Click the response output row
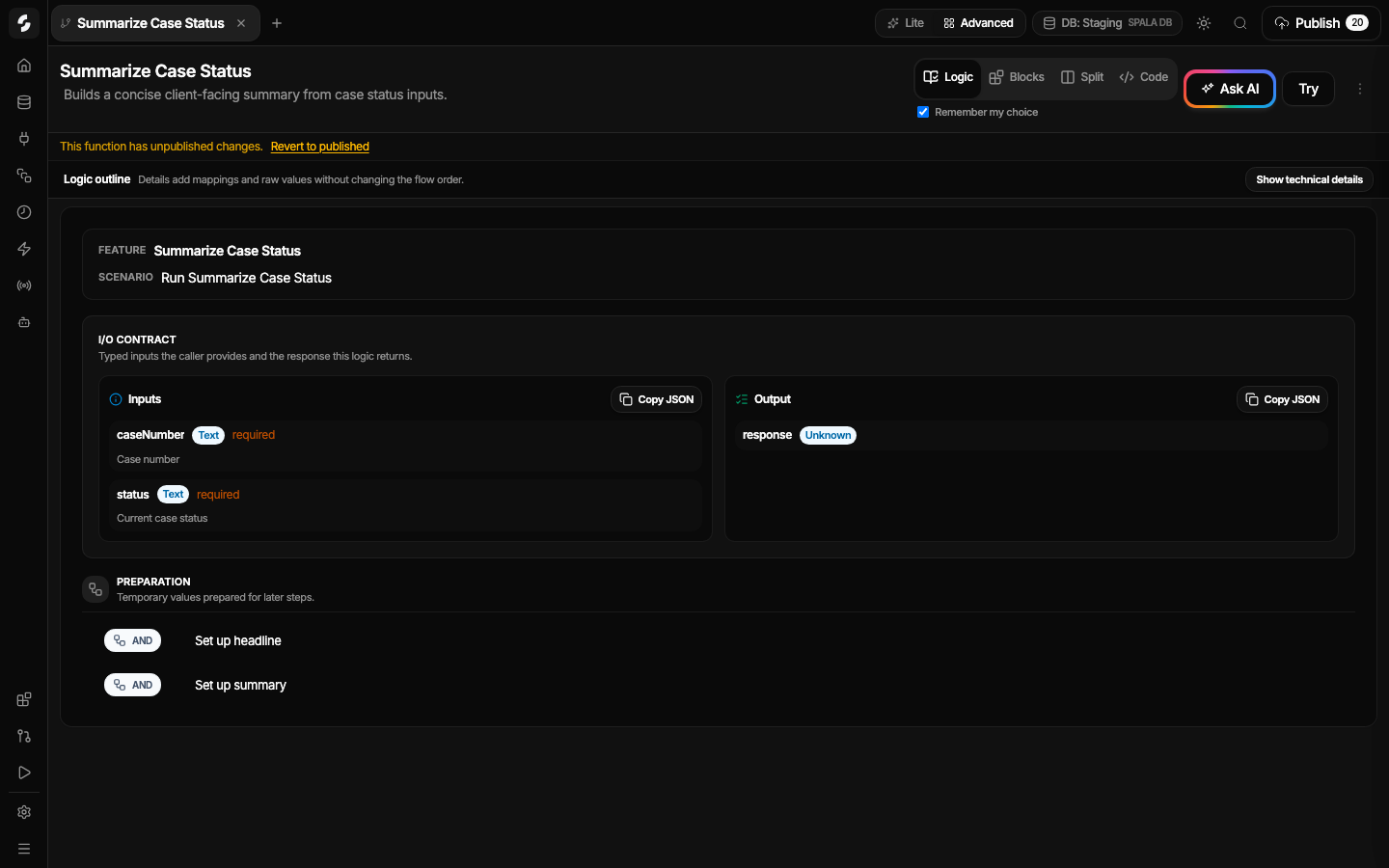The height and width of the screenshot is (868, 1389). click(x=1031, y=435)
